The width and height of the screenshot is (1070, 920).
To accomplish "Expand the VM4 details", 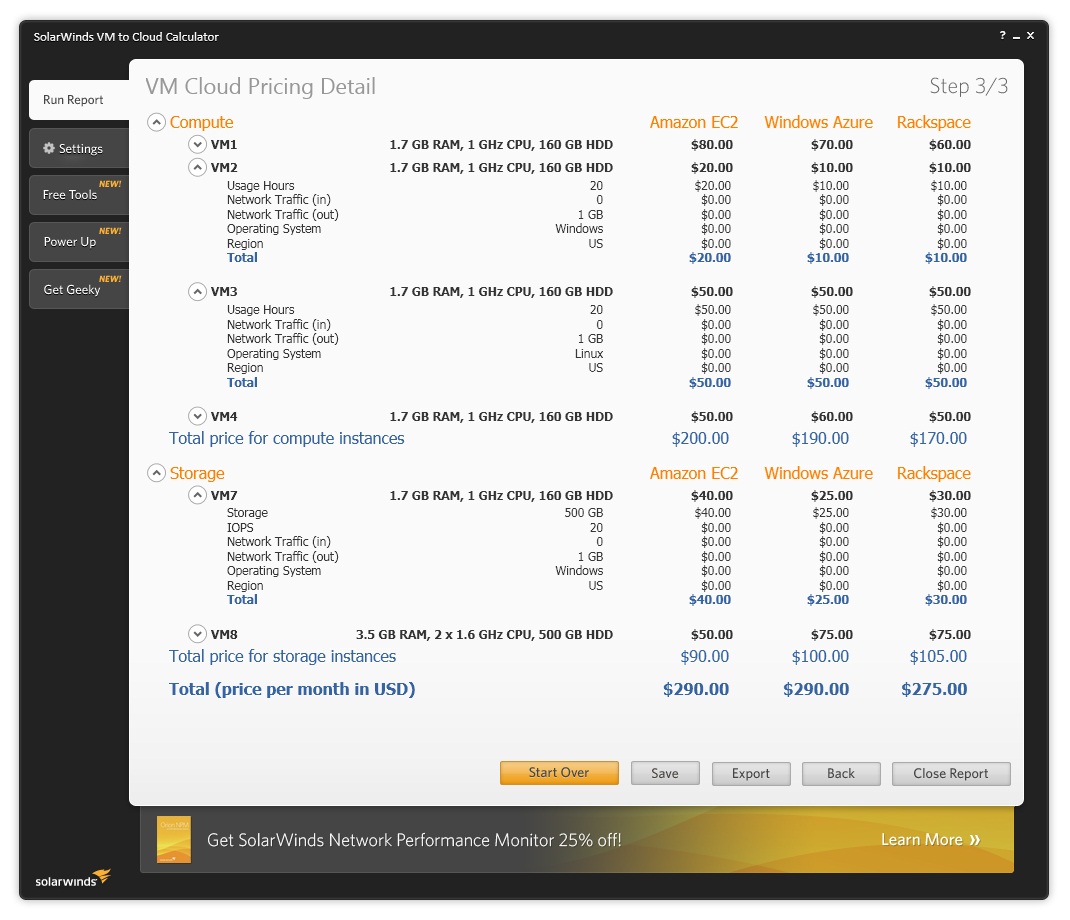I will (198, 416).
